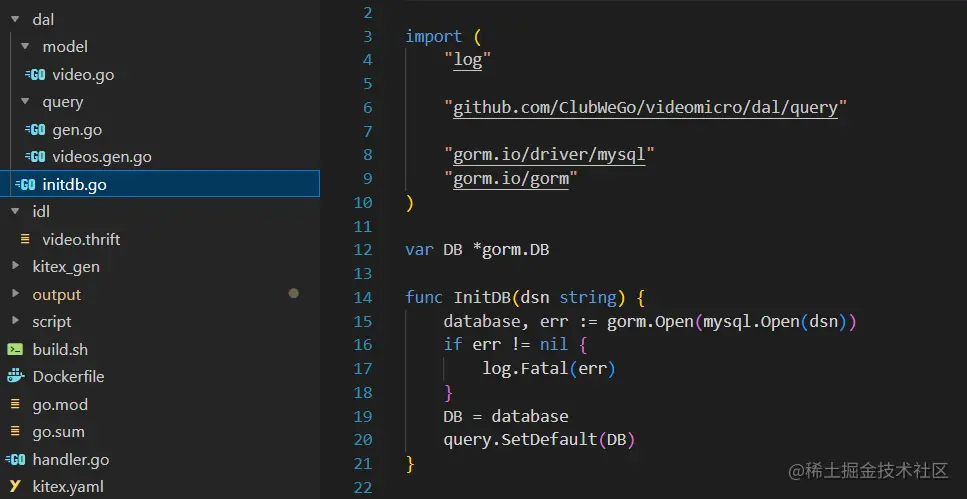Click the Go icon beside video.go
The image size is (967, 499).
[35, 75]
